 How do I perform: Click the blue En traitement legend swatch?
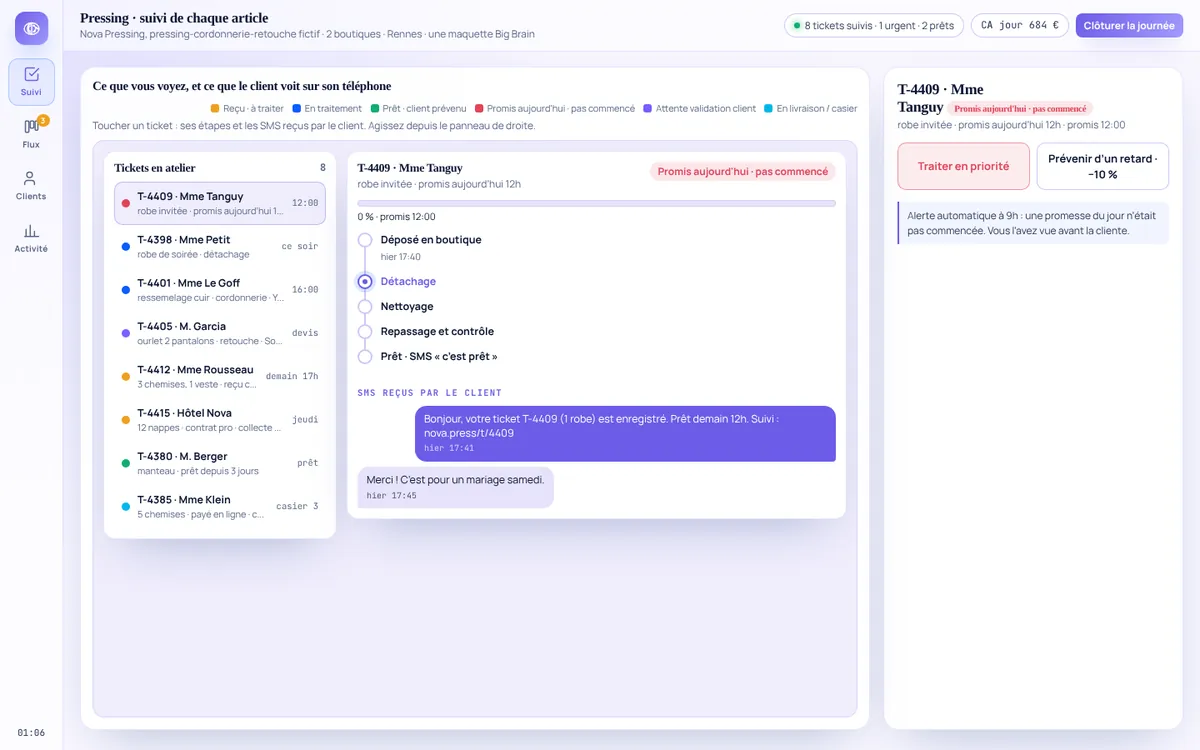[x=297, y=108]
